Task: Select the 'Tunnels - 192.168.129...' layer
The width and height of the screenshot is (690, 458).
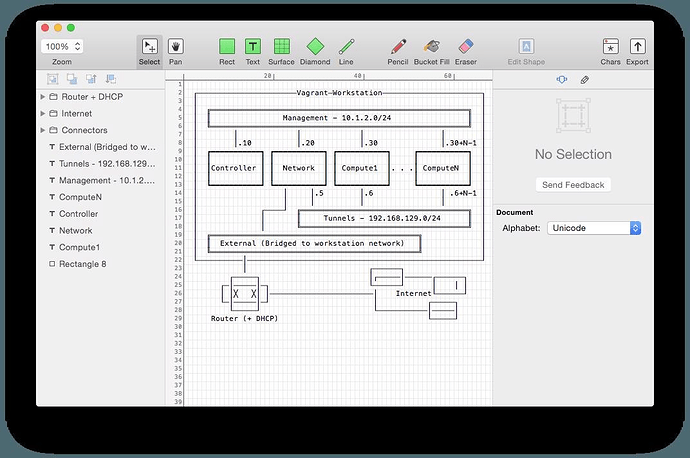Action: (101, 164)
